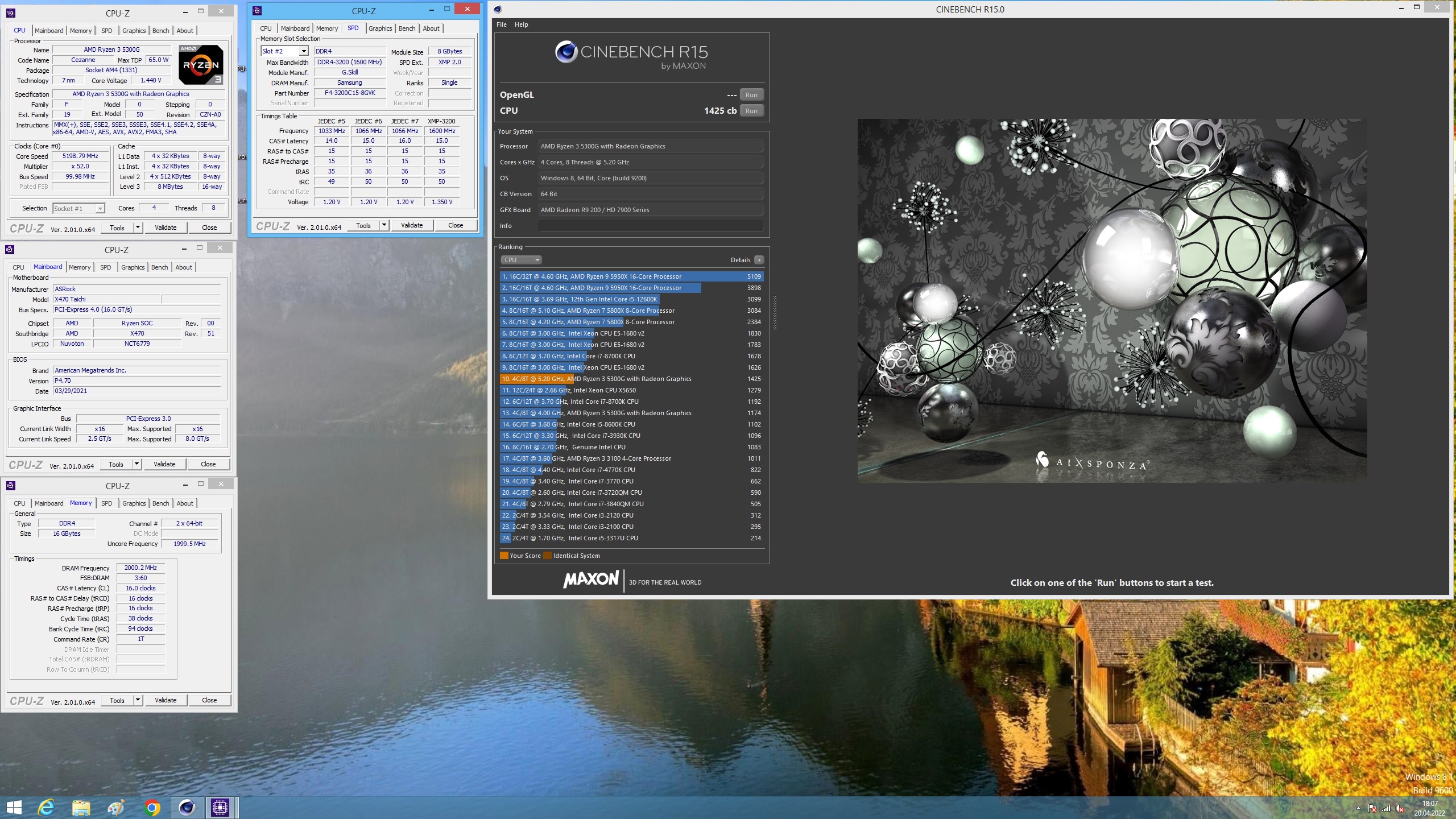Open the Socket #1 selection dropdown

tap(78, 209)
